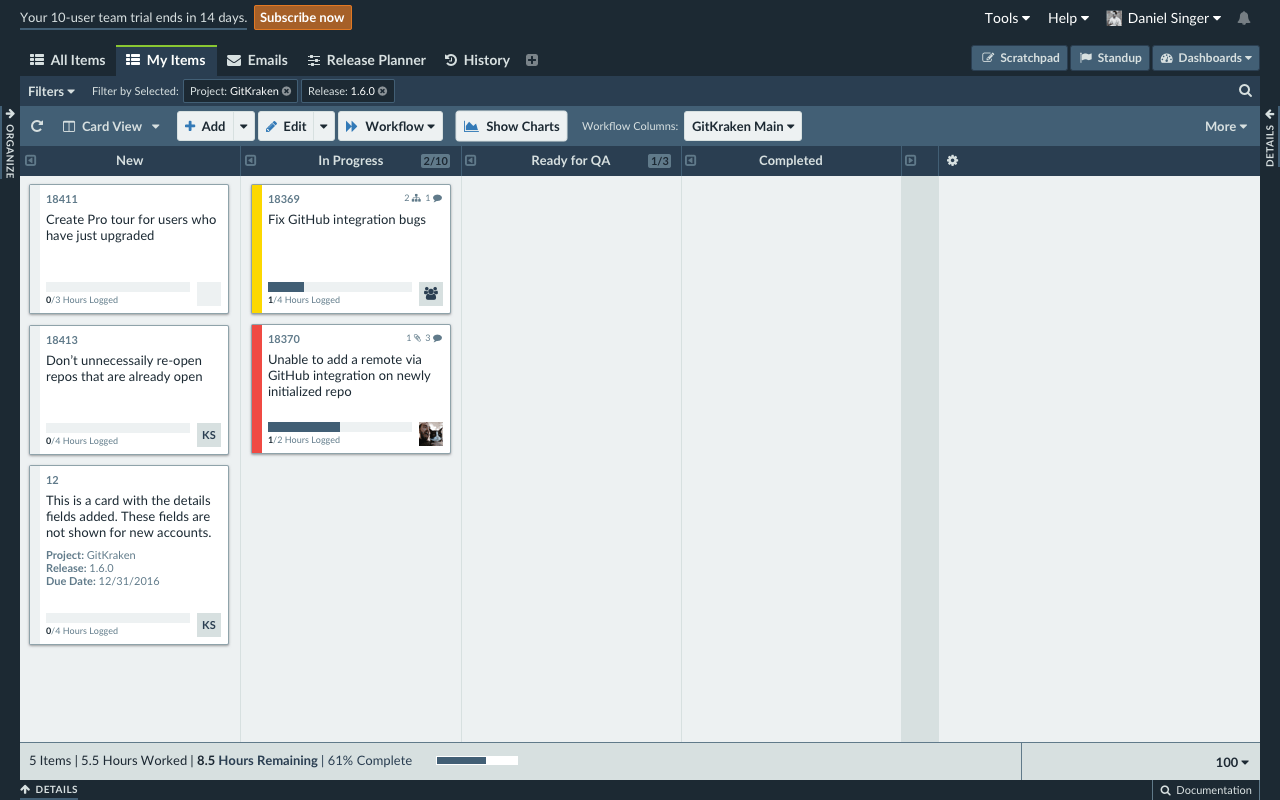The height and width of the screenshot is (800, 1280).
Task: Open Documentation link
Action: click(1205, 790)
